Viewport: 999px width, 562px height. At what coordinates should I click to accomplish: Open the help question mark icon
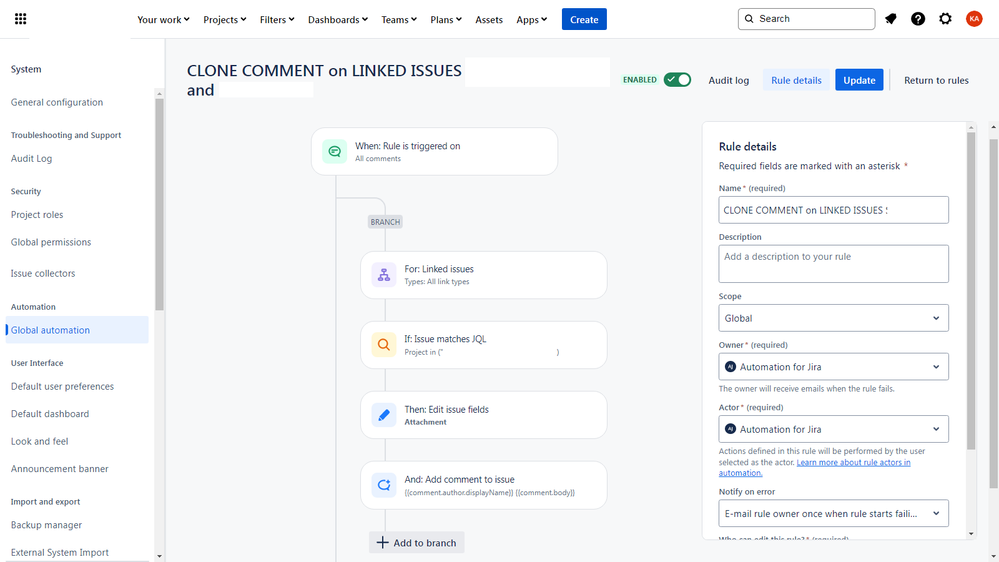click(x=917, y=19)
